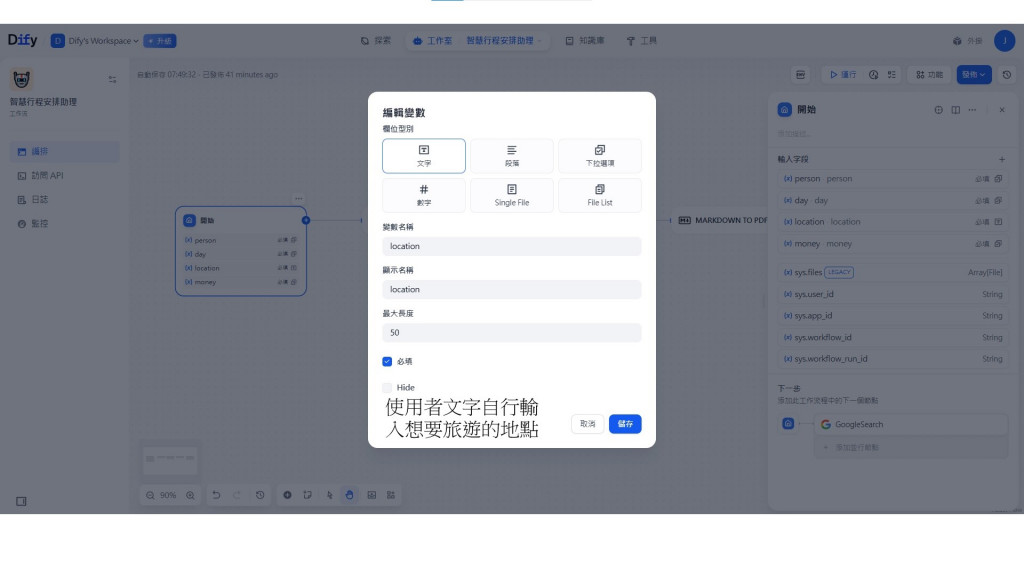Screen dimensions: 1024x576
Task: Toggle the panel split view icon
Action: (955, 110)
